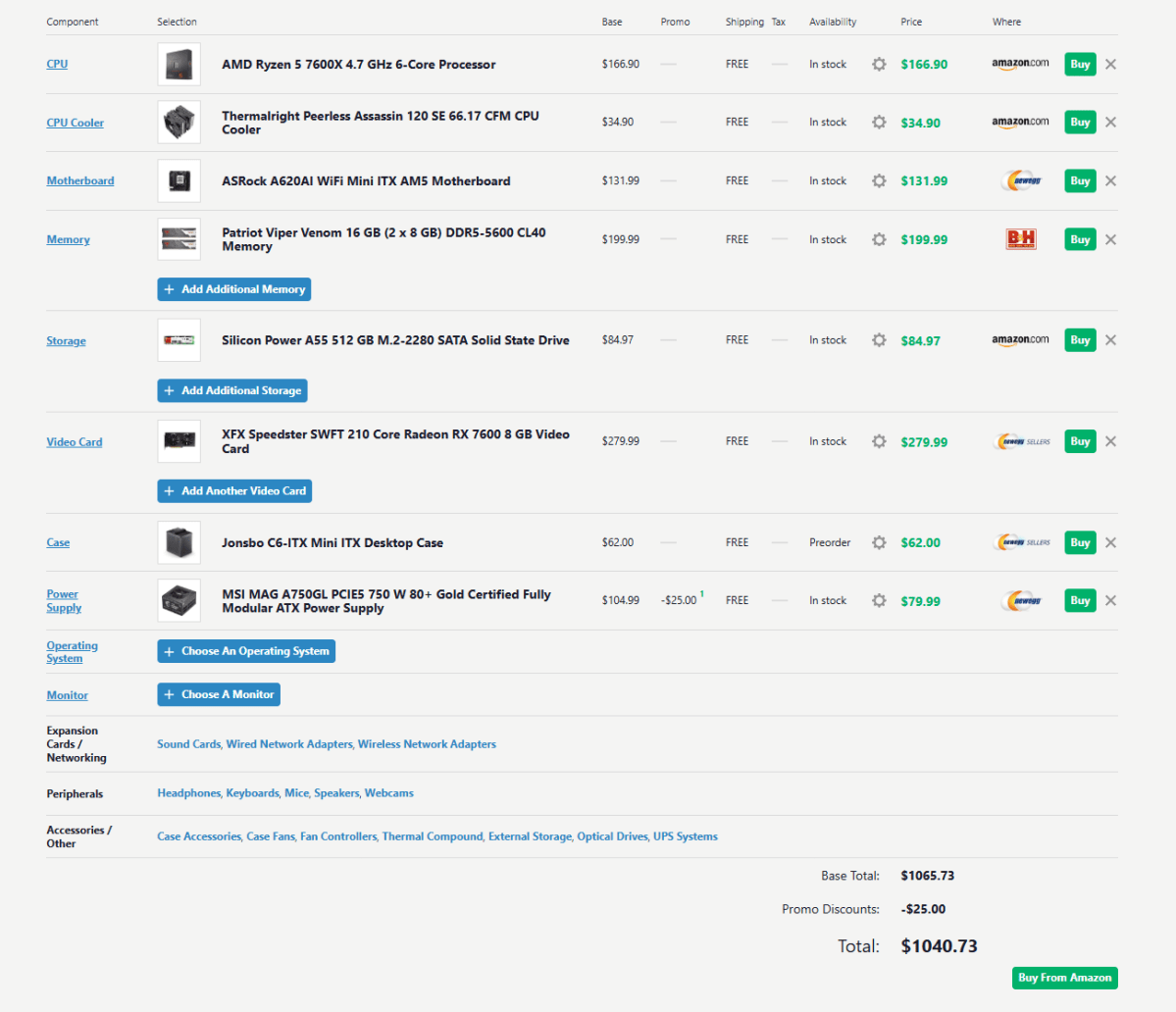Click Amazon logo in the CPU Cooler row
Viewport: 1176px width, 1012px height.
1020,122
